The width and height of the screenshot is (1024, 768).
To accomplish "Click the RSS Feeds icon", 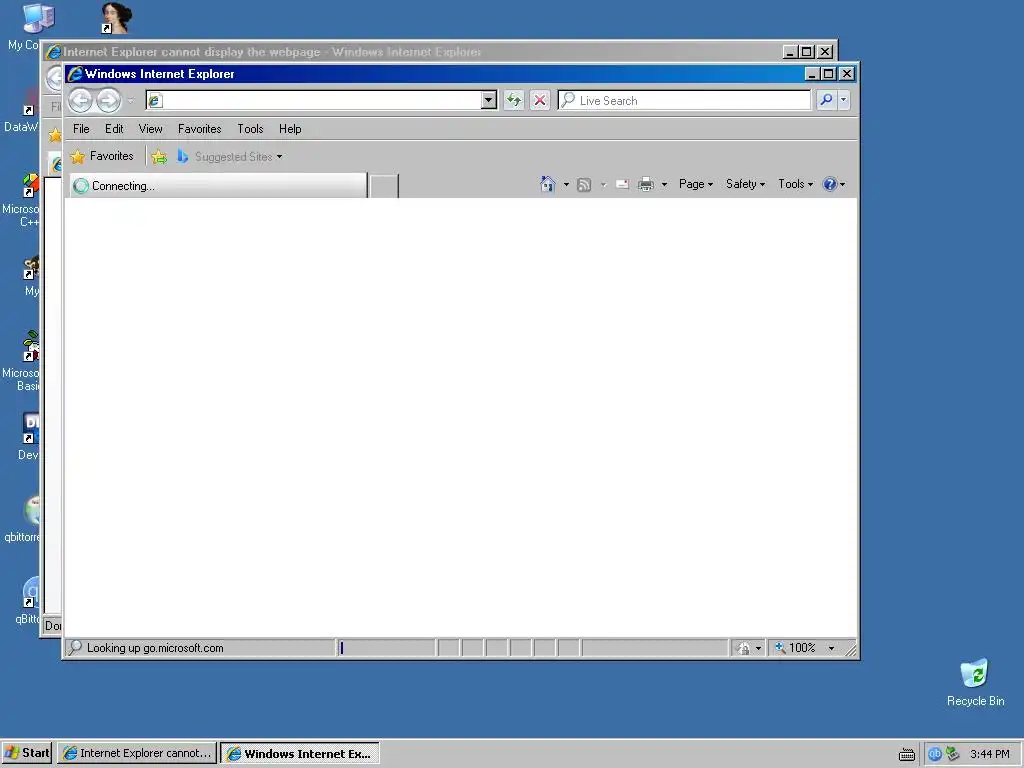I will [584, 185].
